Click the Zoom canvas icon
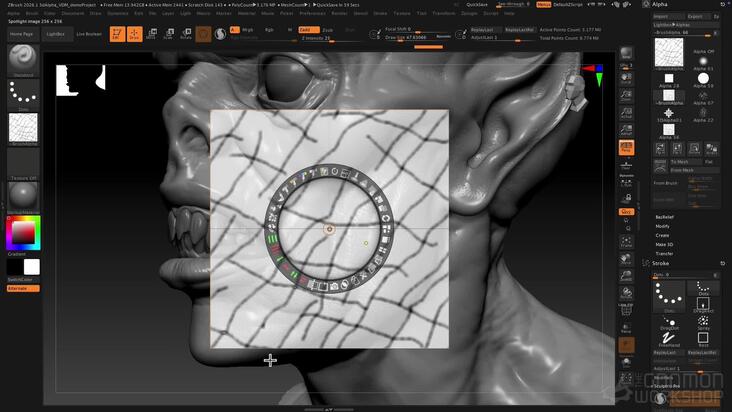The width and height of the screenshot is (732, 412). click(626, 96)
